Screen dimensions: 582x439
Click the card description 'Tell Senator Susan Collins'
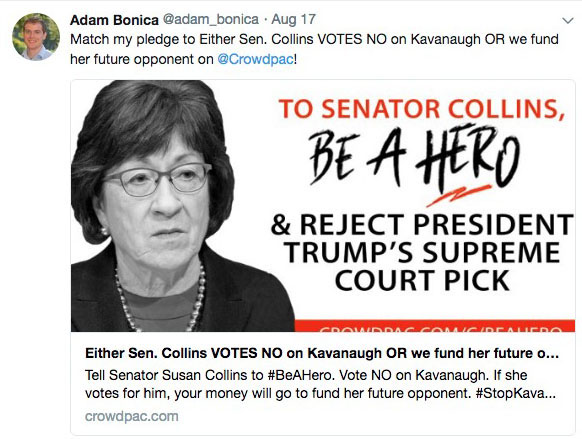[321, 384]
